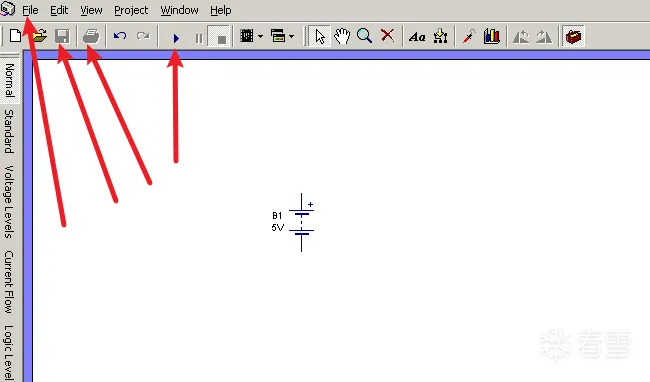
Task: Switch to the Normal tab
Action: click(x=9, y=80)
